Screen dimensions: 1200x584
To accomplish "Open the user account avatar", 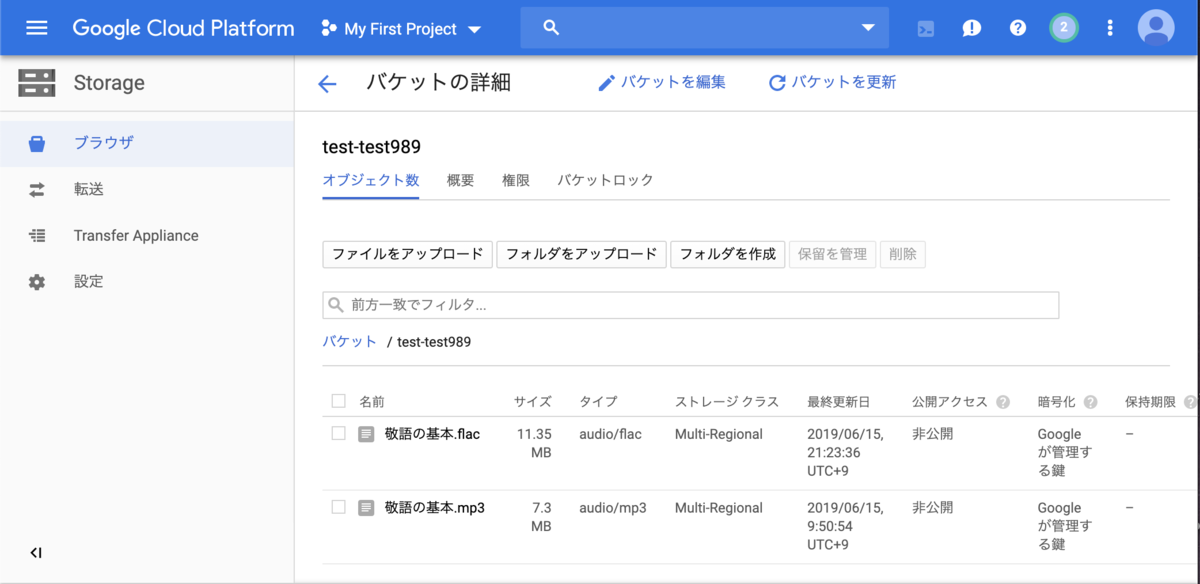I will [1156, 28].
